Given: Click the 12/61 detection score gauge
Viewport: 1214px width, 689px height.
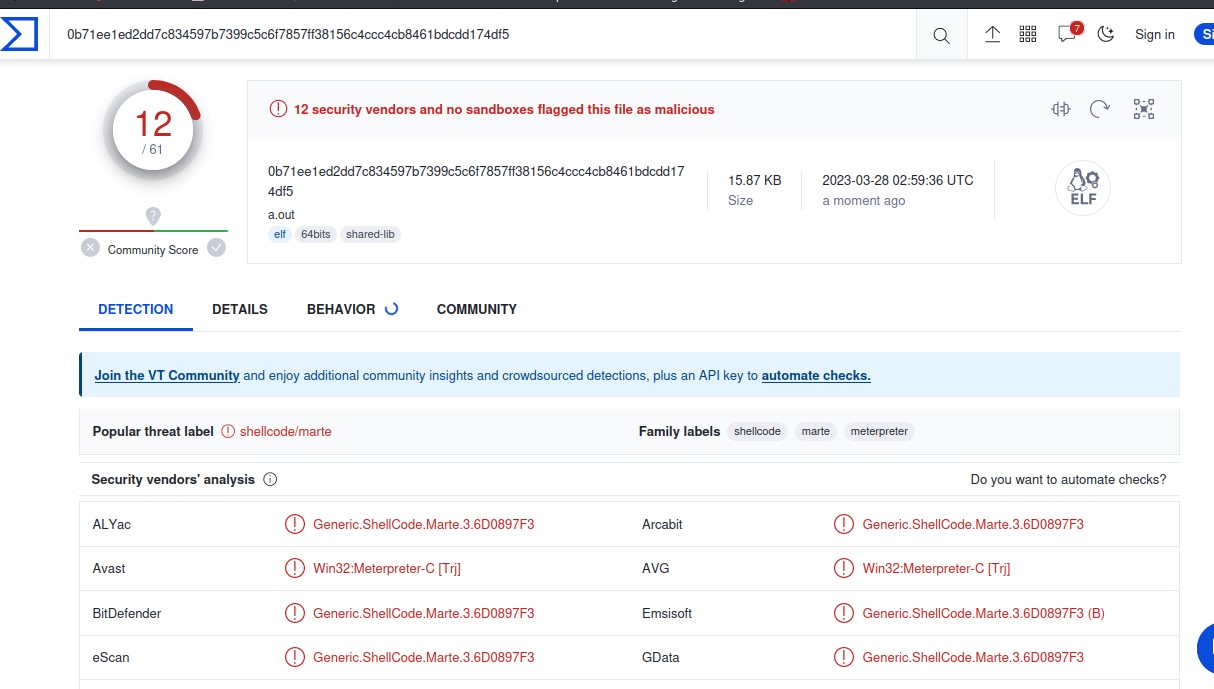Looking at the screenshot, I should (x=152, y=131).
